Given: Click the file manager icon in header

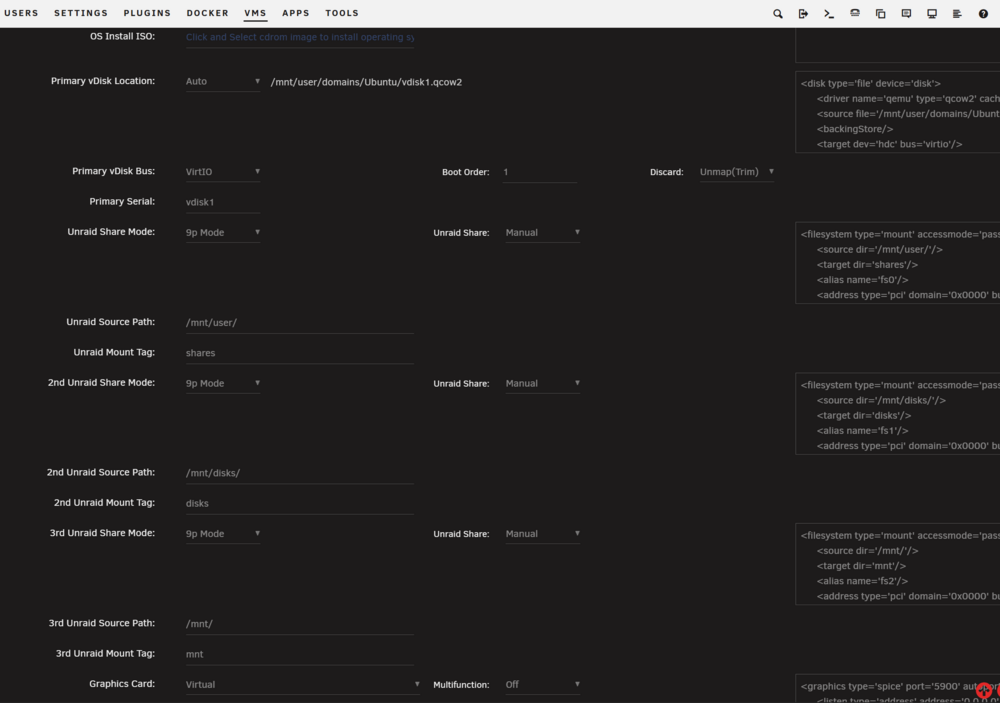Looking at the screenshot, I should [855, 13].
